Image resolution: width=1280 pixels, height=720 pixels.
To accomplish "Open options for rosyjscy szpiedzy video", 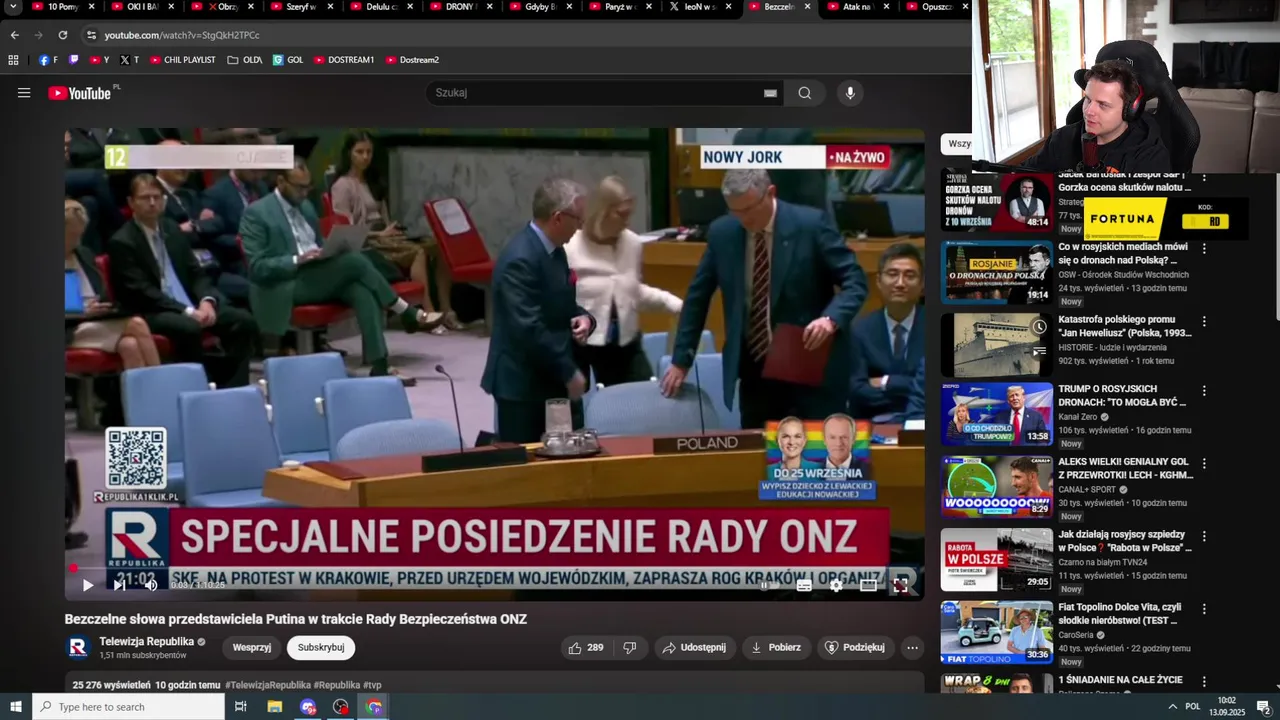I will [1204, 536].
